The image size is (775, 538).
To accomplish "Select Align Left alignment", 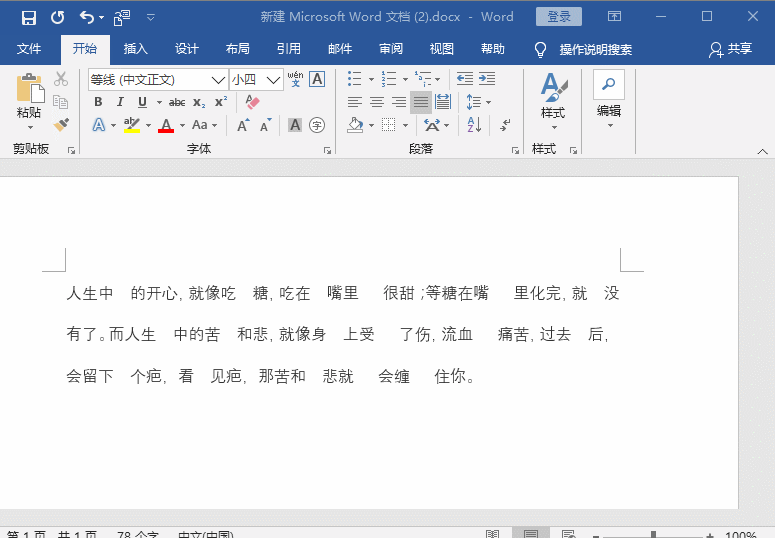I will tap(354, 102).
